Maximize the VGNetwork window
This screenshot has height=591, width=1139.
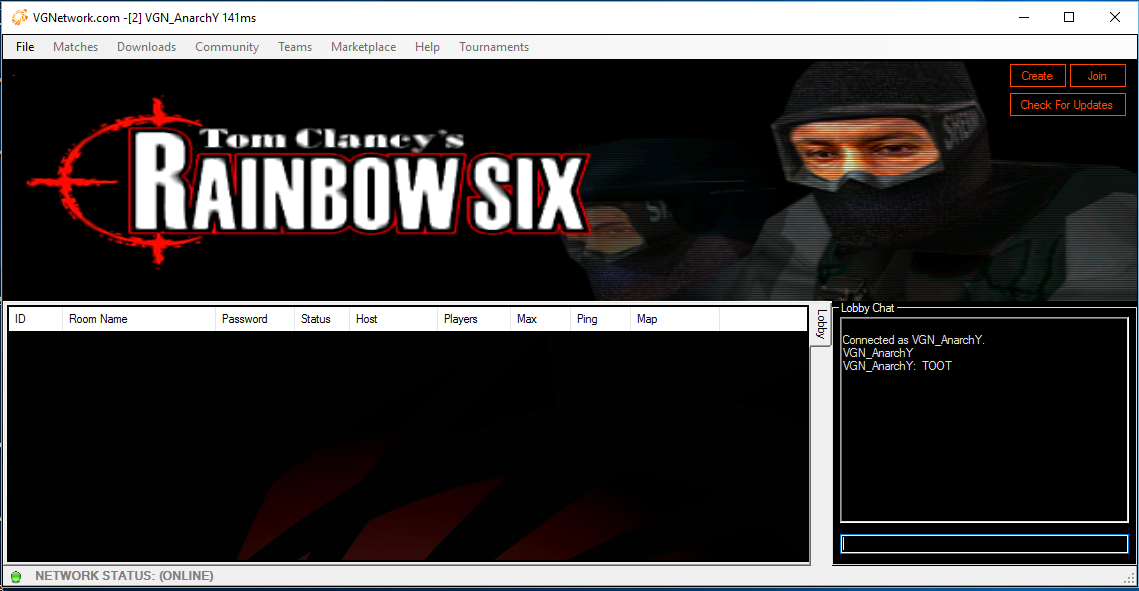pyautogui.click(x=1069, y=17)
